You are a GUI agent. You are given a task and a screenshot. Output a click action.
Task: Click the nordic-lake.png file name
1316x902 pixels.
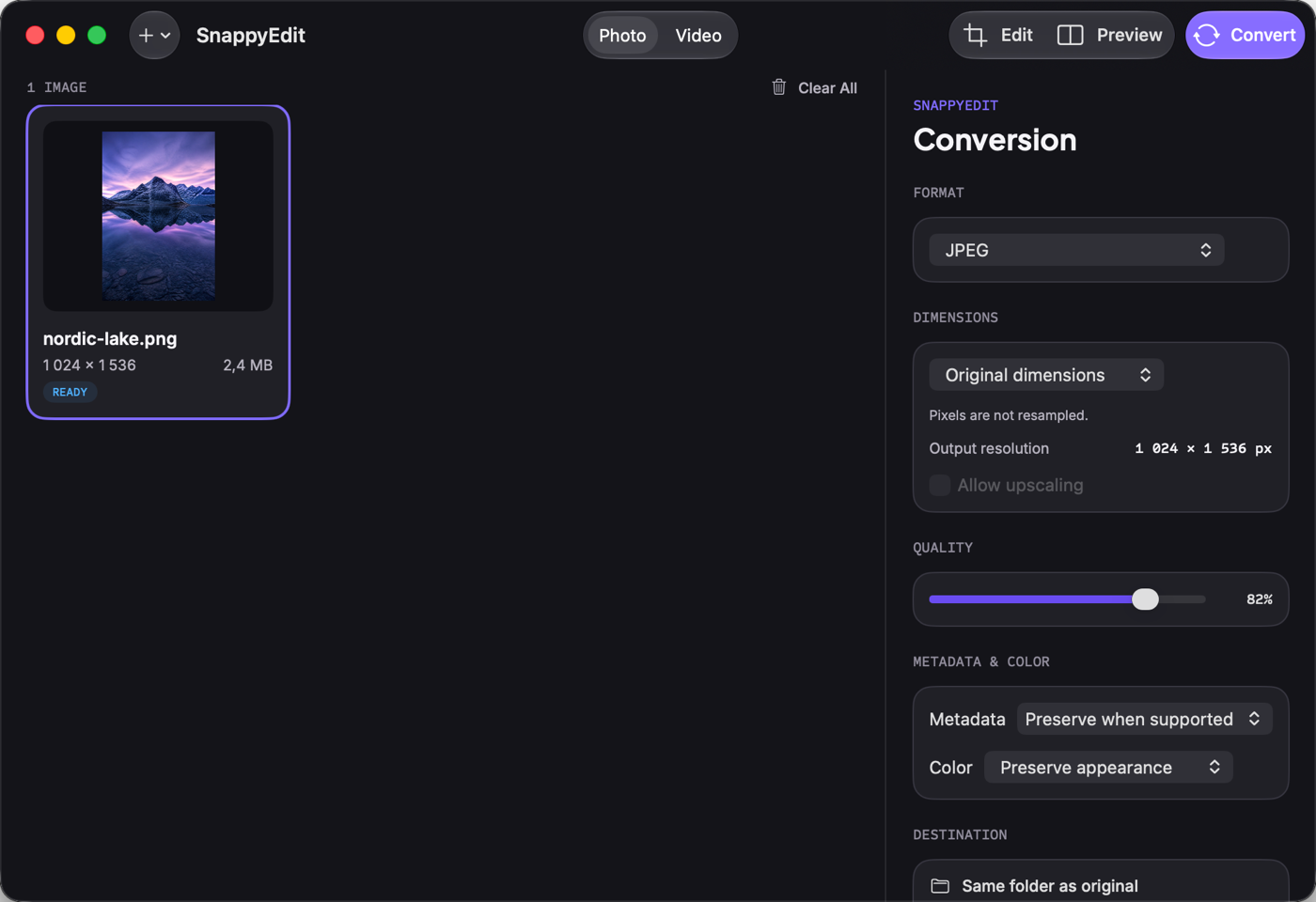pyautogui.click(x=110, y=338)
